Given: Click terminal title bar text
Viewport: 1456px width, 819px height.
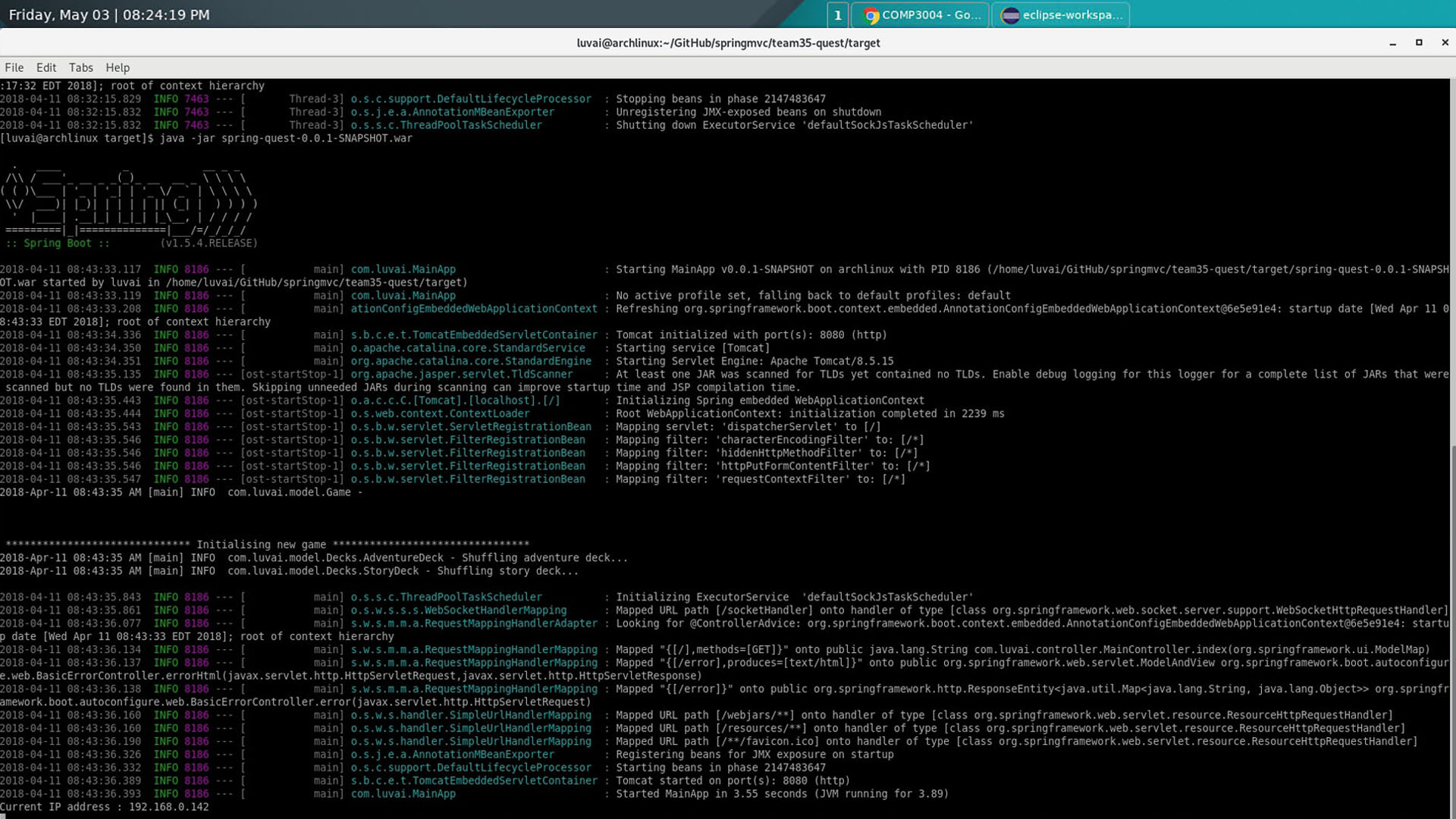Looking at the screenshot, I should tap(728, 43).
